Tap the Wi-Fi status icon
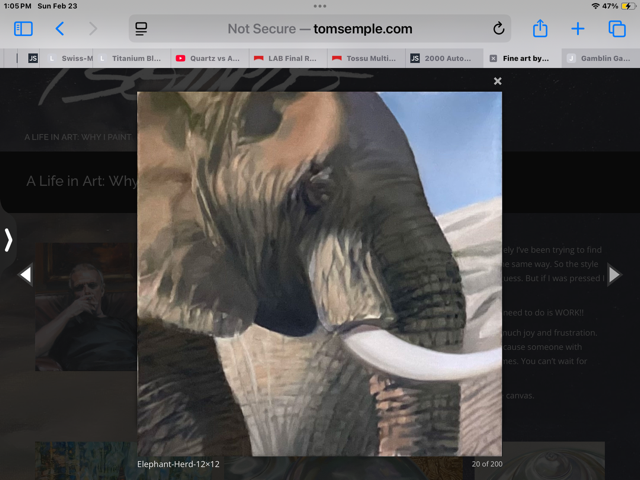 coord(595,6)
